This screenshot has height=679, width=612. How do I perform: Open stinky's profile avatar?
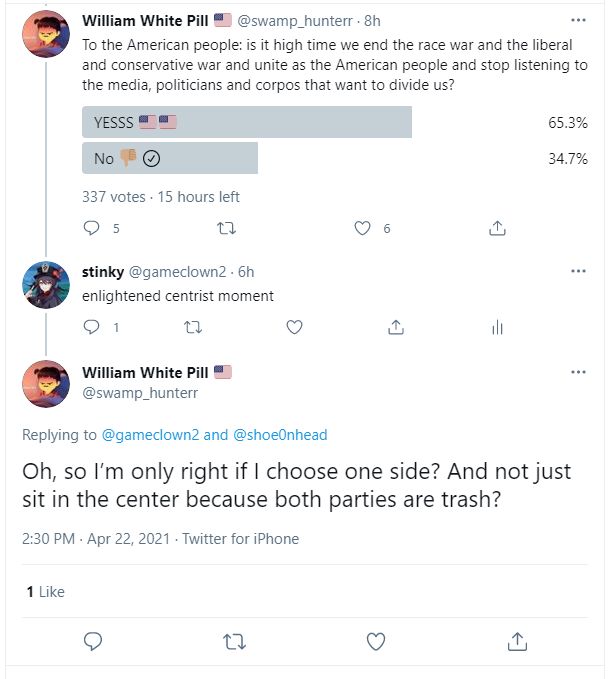click(x=45, y=284)
